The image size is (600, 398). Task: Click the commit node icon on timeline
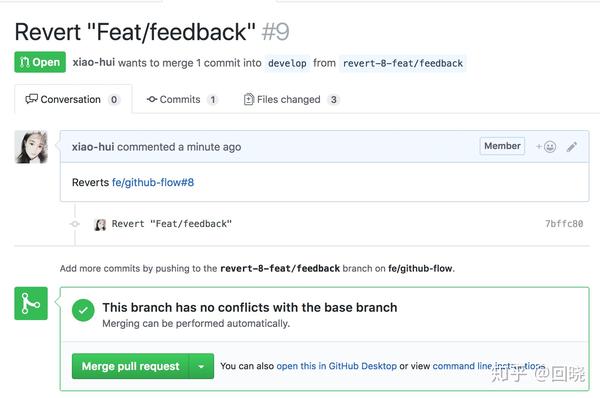tap(75, 224)
